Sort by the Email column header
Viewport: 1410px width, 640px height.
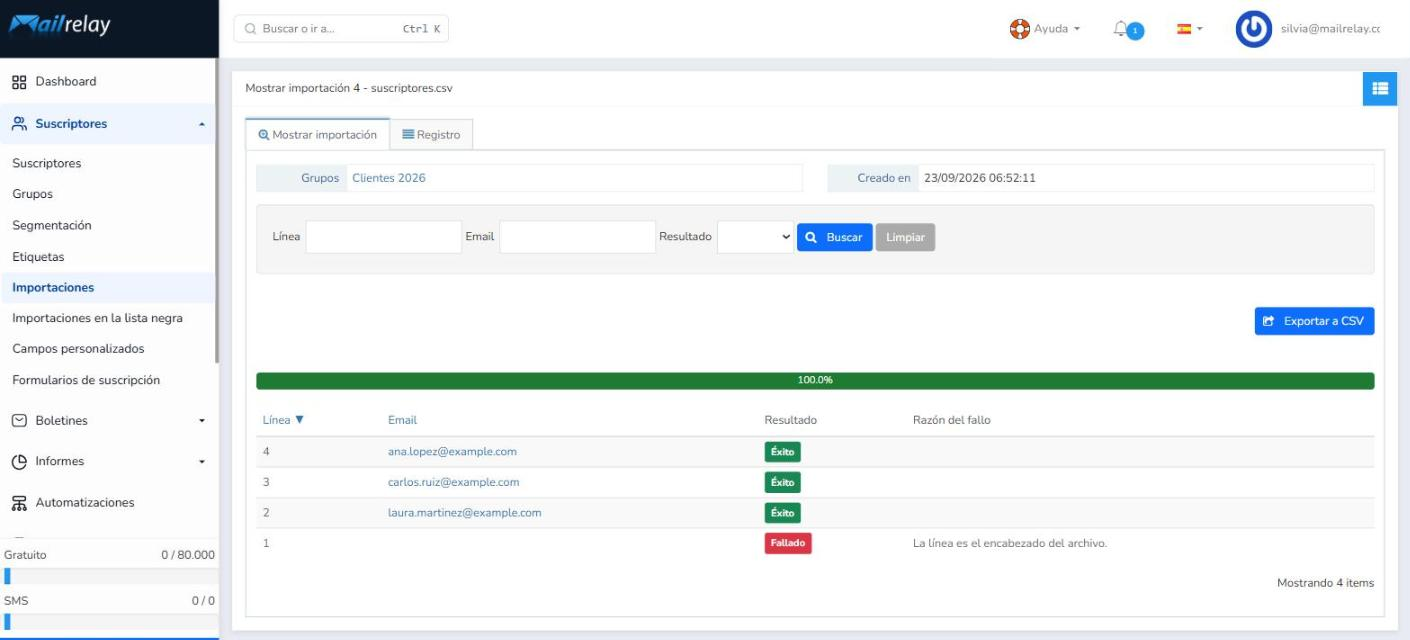click(x=402, y=420)
